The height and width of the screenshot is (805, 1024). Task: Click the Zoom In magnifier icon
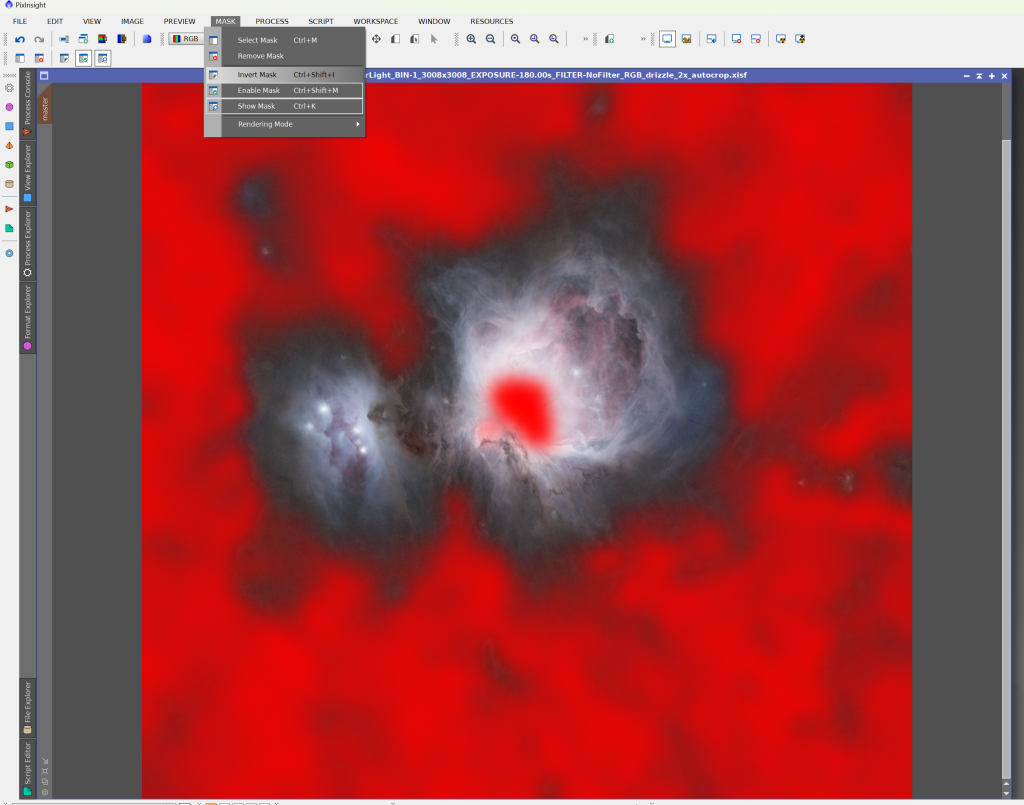pyautogui.click(x=471, y=39)
